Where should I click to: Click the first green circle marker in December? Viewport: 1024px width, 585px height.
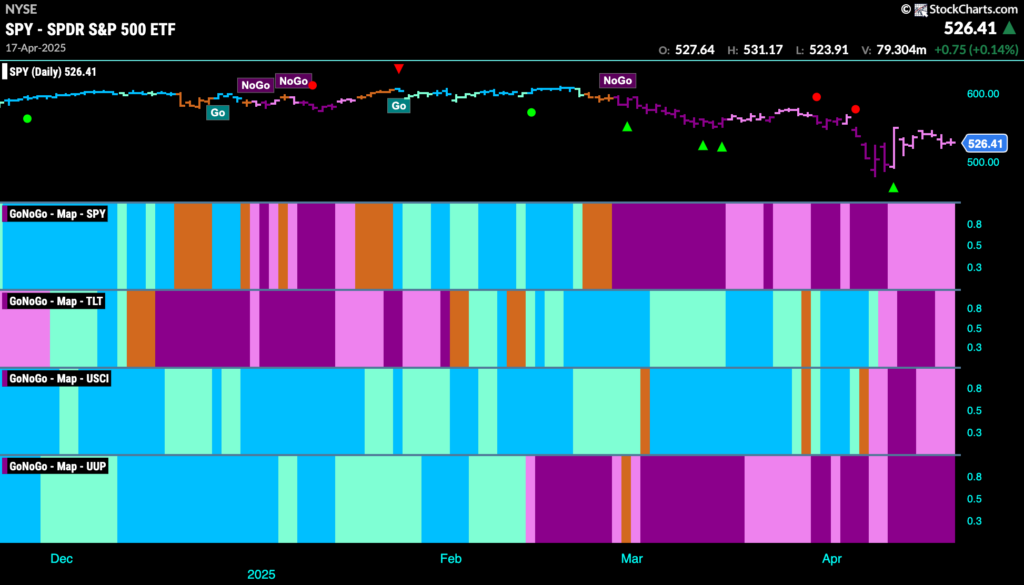(x=27, y=118)
